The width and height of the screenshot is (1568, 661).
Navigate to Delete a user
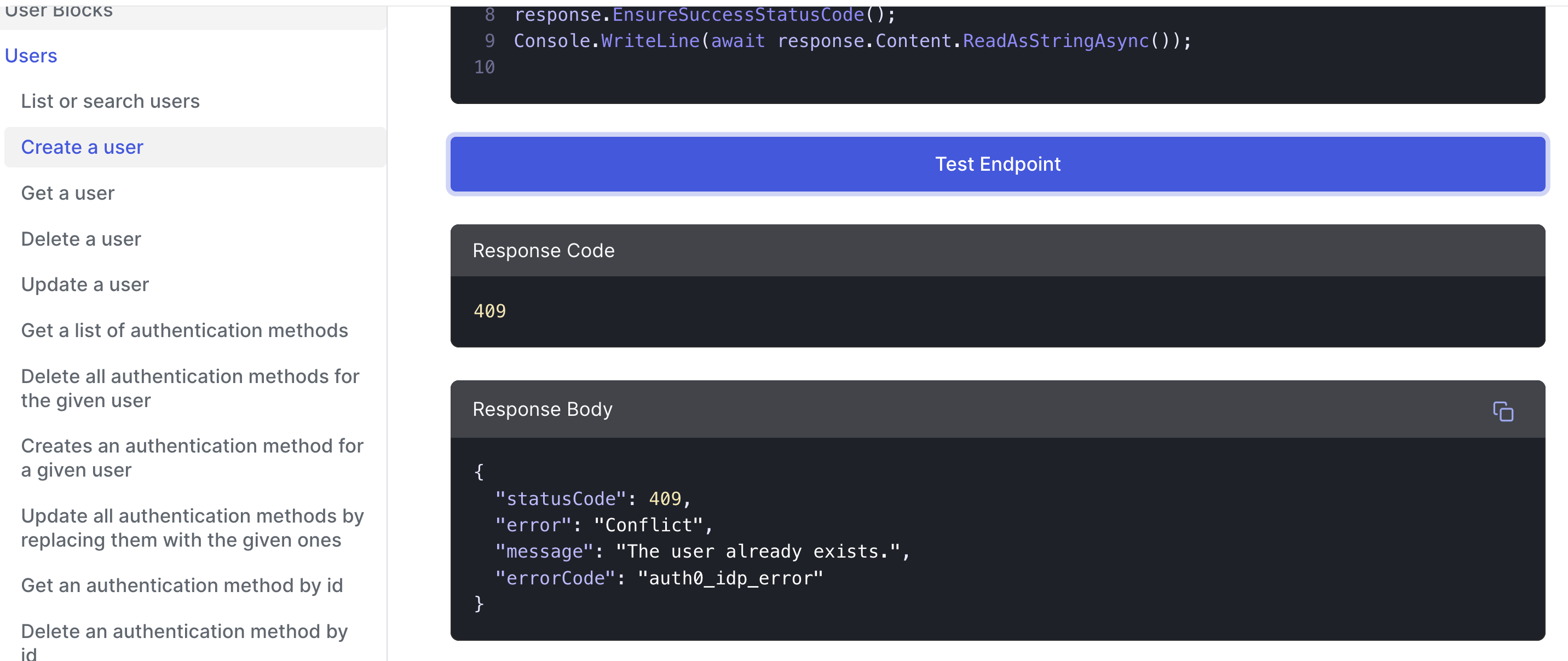click(x=81, y=239)
